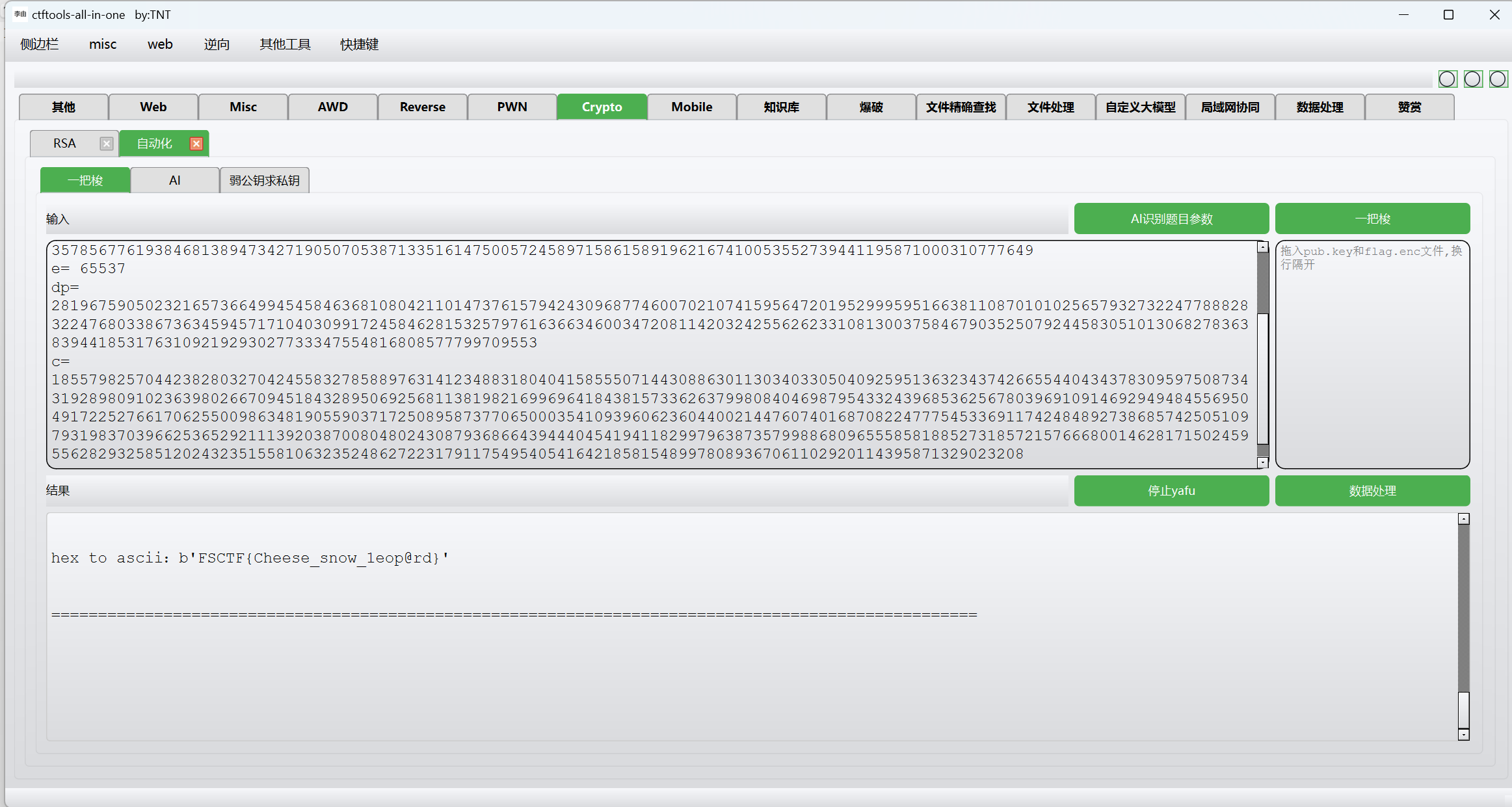Click the last circle indicator at top right
The width and height of the screenshot is (1512, 807).
[1498, 79]
